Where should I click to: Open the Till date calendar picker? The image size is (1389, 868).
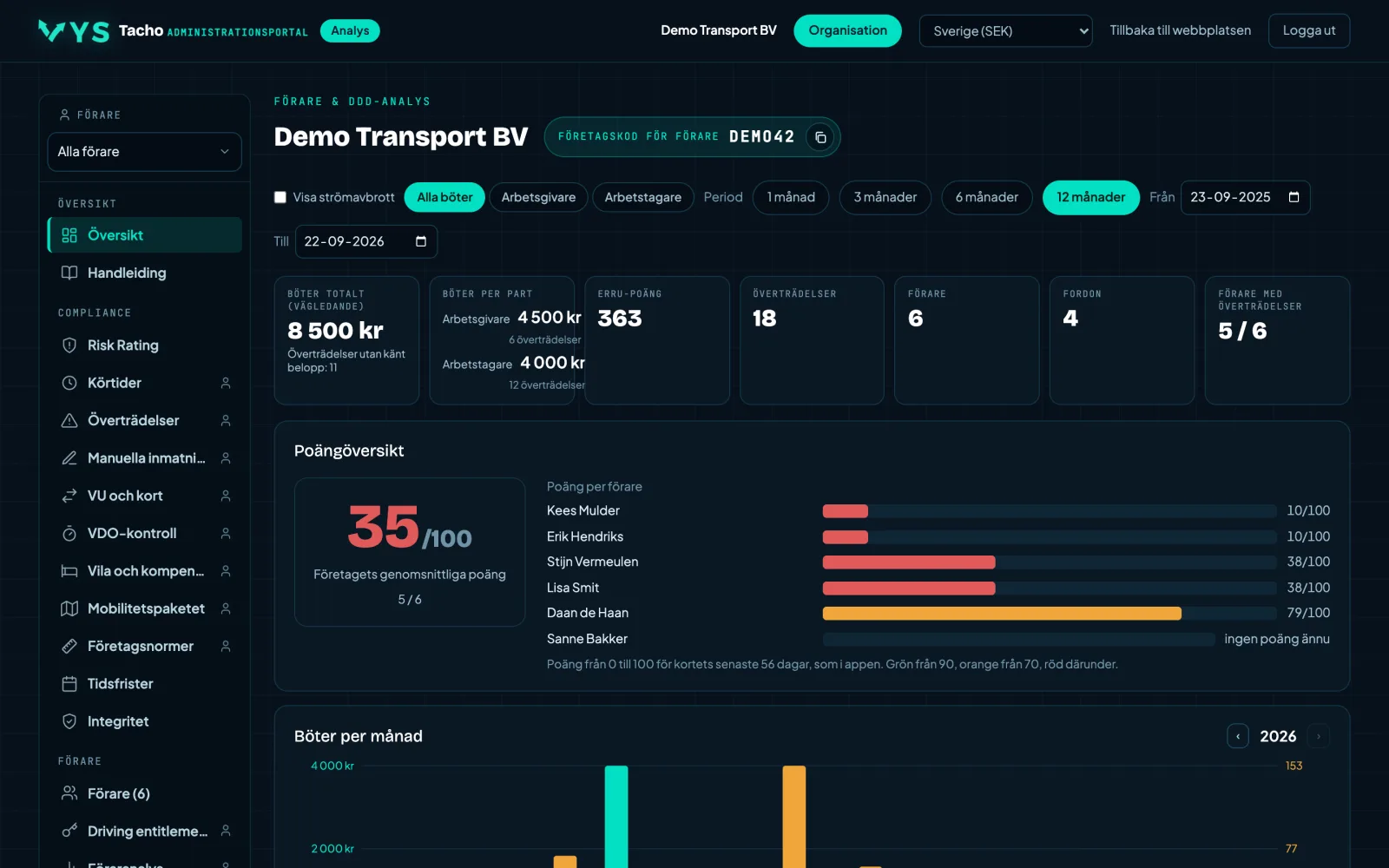[421, 241]
